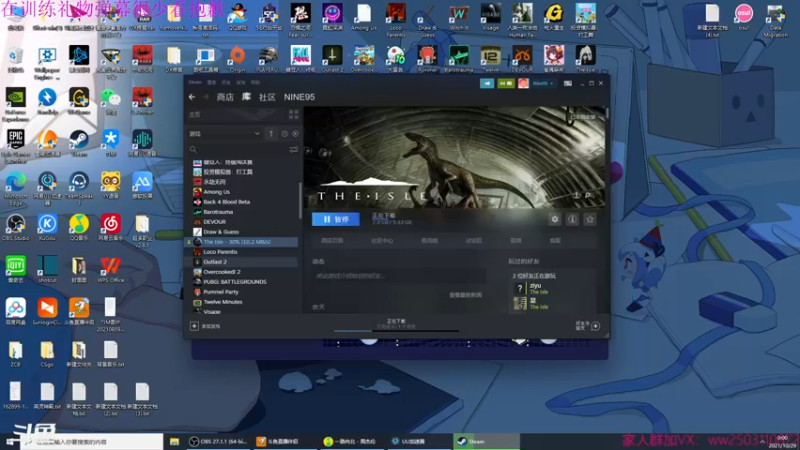Open the Community tab in Steam
This screenshot has height=450, width=800.
[x=267, y=97]
